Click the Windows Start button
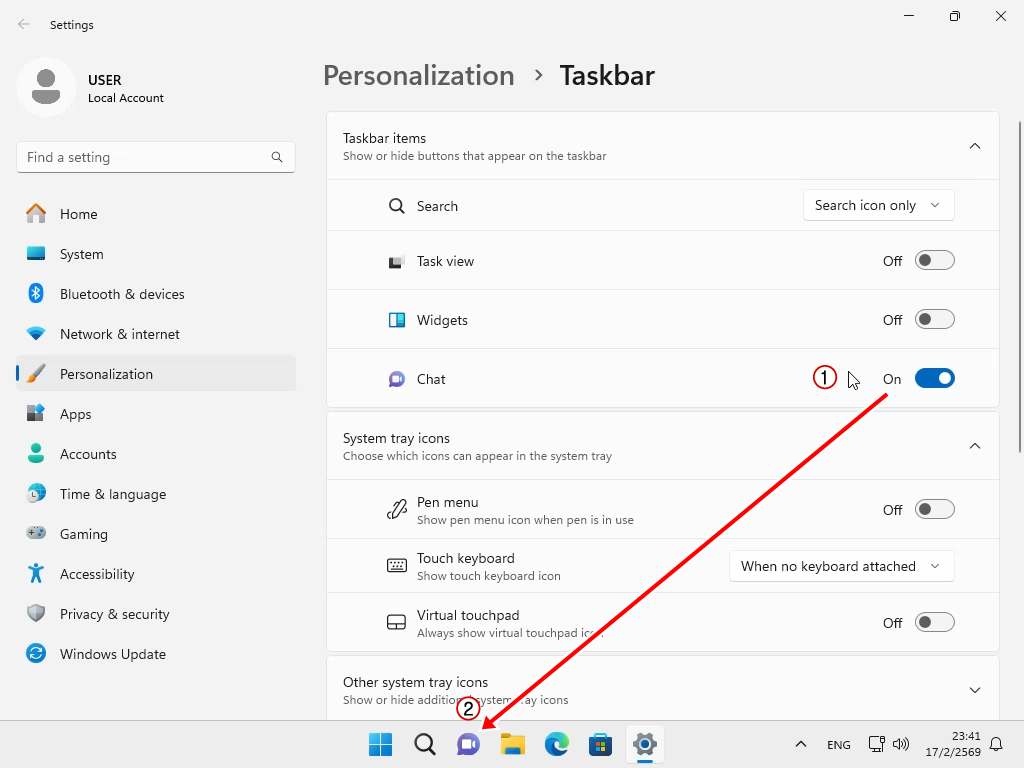This screenshot has height=768, width=1024. tap(381, 744)
